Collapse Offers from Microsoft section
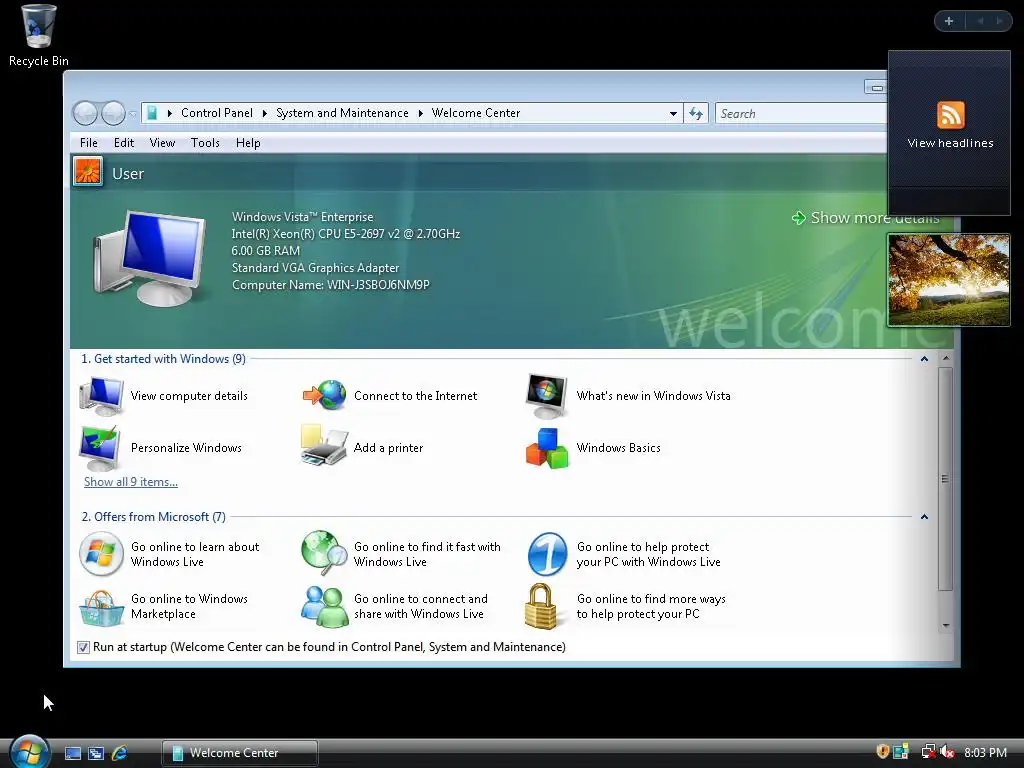The height and width of the screenshot is (768, 1024). point(924,517)
